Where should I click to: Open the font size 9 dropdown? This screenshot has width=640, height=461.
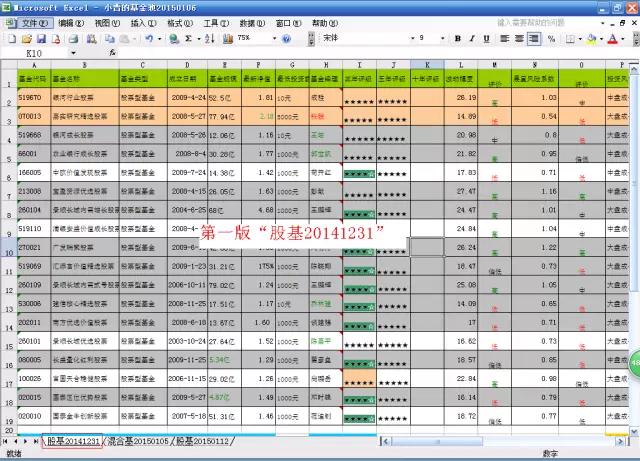pos(442,38)
